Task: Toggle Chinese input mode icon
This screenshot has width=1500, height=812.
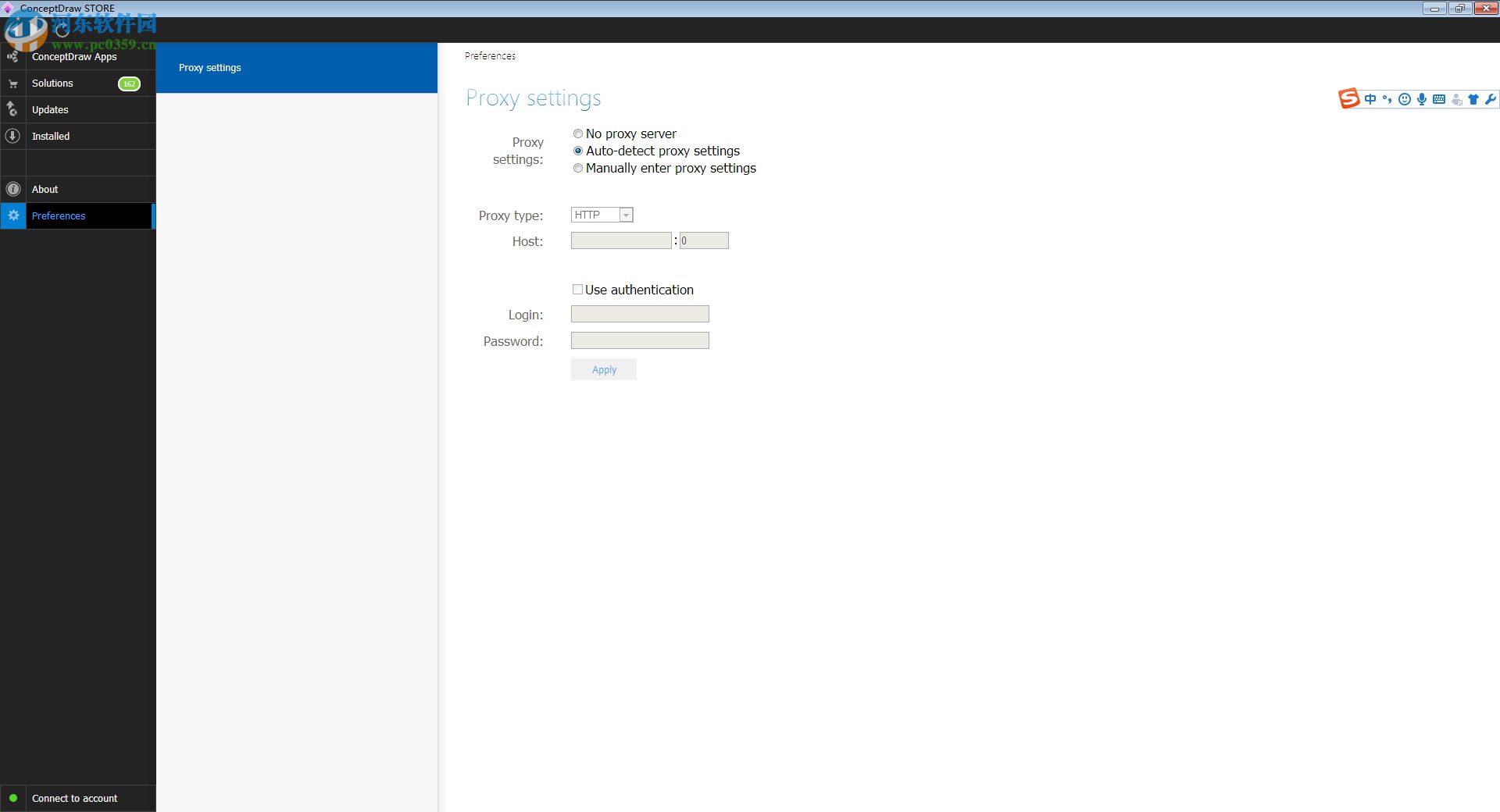Action: [1370, 99]
